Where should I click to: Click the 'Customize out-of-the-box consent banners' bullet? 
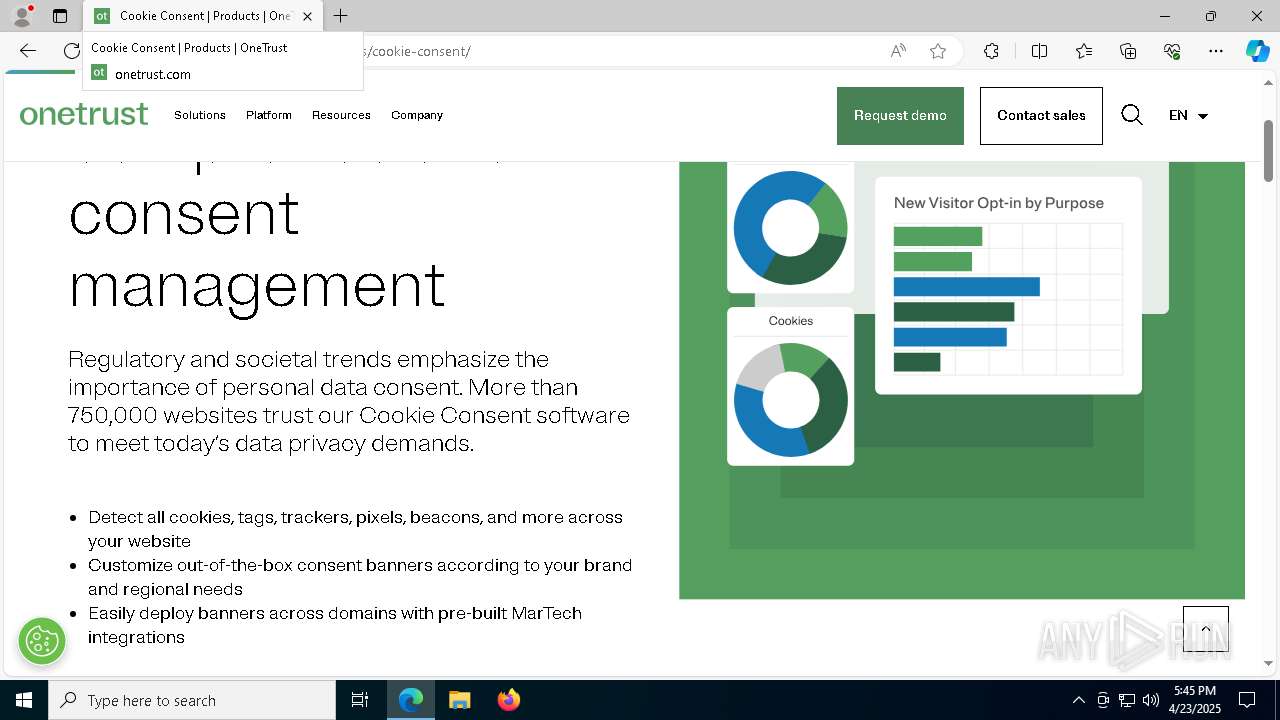point(360,577)
